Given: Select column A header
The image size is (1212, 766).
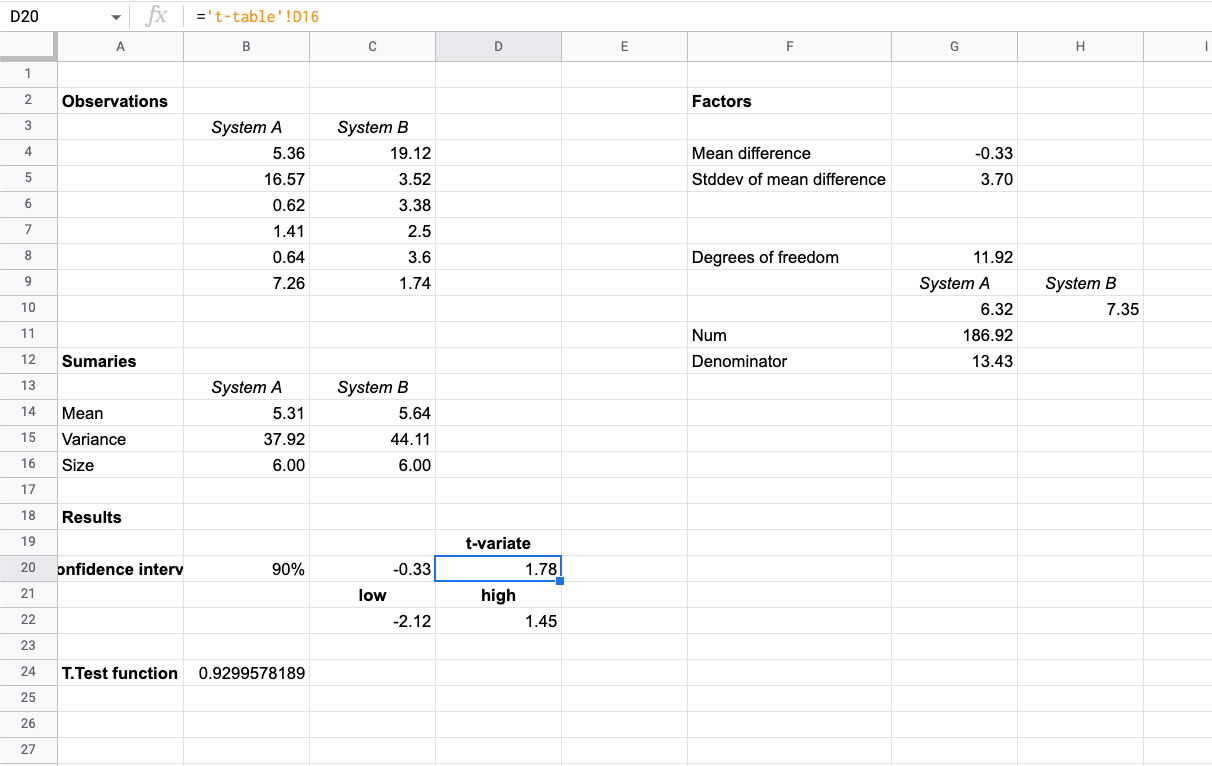Looking at the screenshot, I should coord(120,46).
